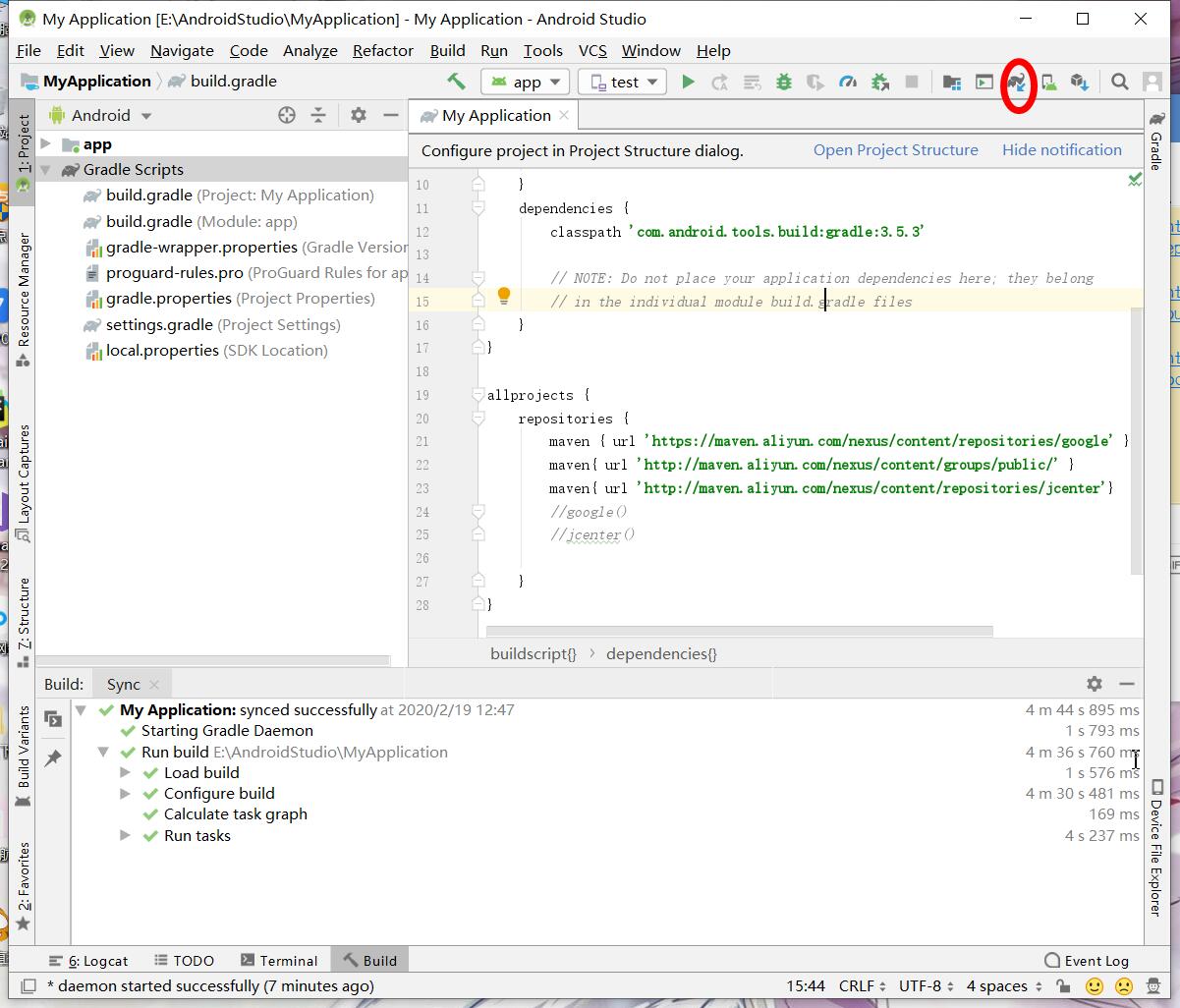Profile the app with the speedometer icon
The height and width of the screenshot is (1008, 1180).
point(847,82)
